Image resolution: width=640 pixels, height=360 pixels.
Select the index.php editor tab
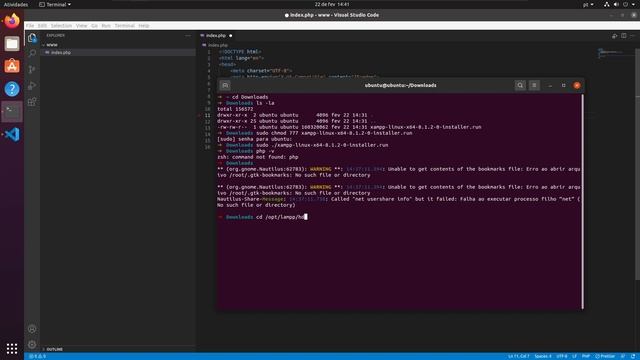click(x=216, y=36)
